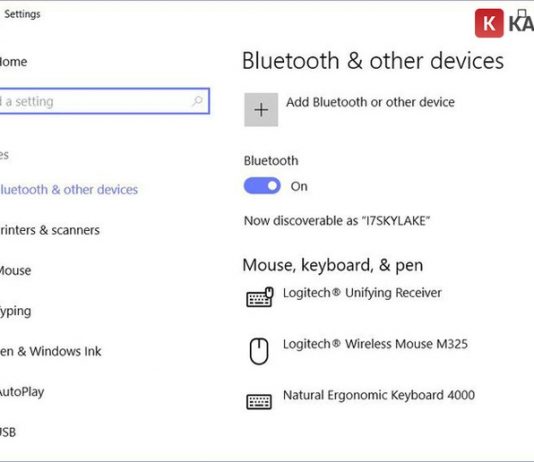Image resolution: width=534 pixels, height=462 pixels.
Task: Open the Typing settings page
Action: (16, 311)
